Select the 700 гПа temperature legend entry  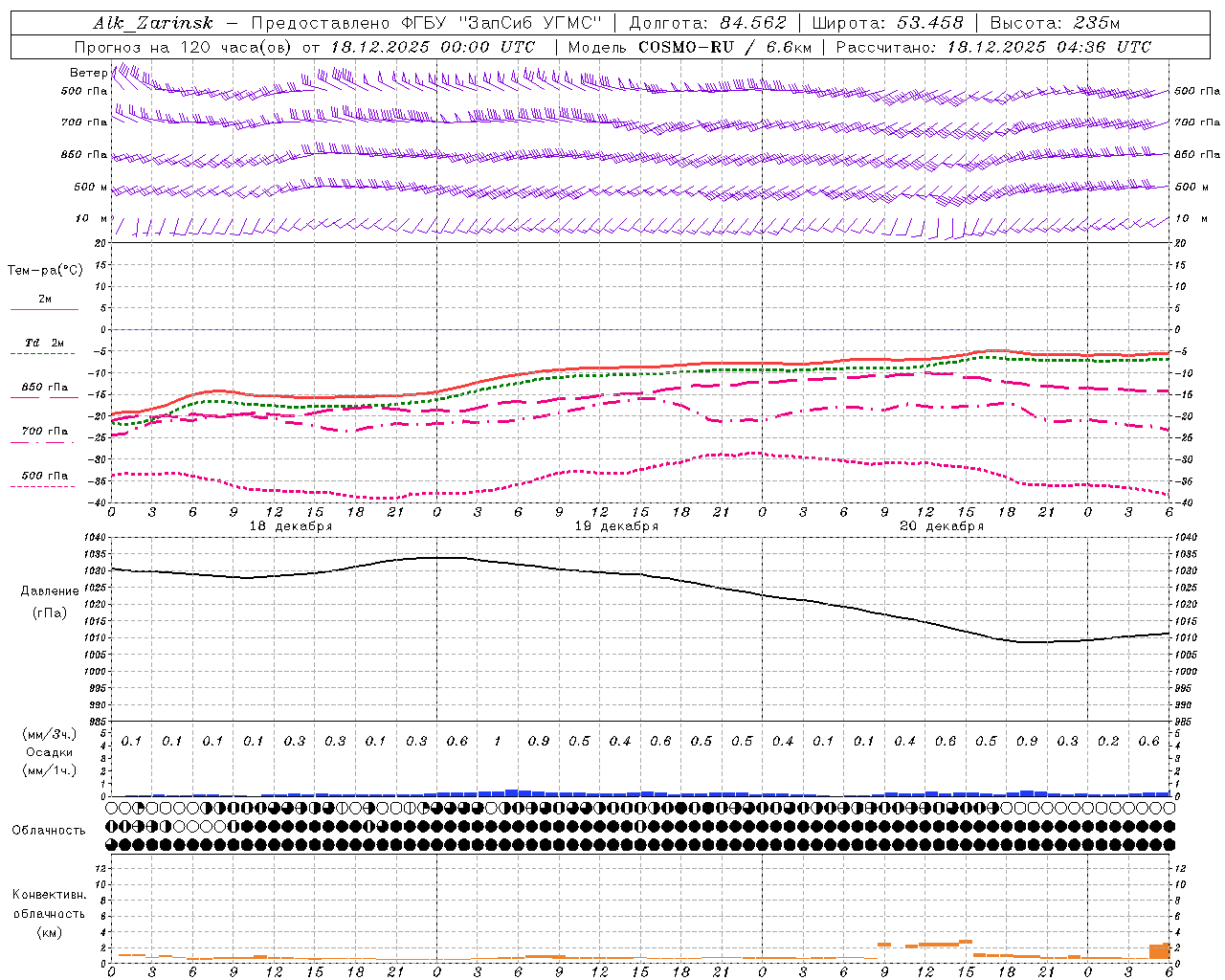(x=45, y=432)
